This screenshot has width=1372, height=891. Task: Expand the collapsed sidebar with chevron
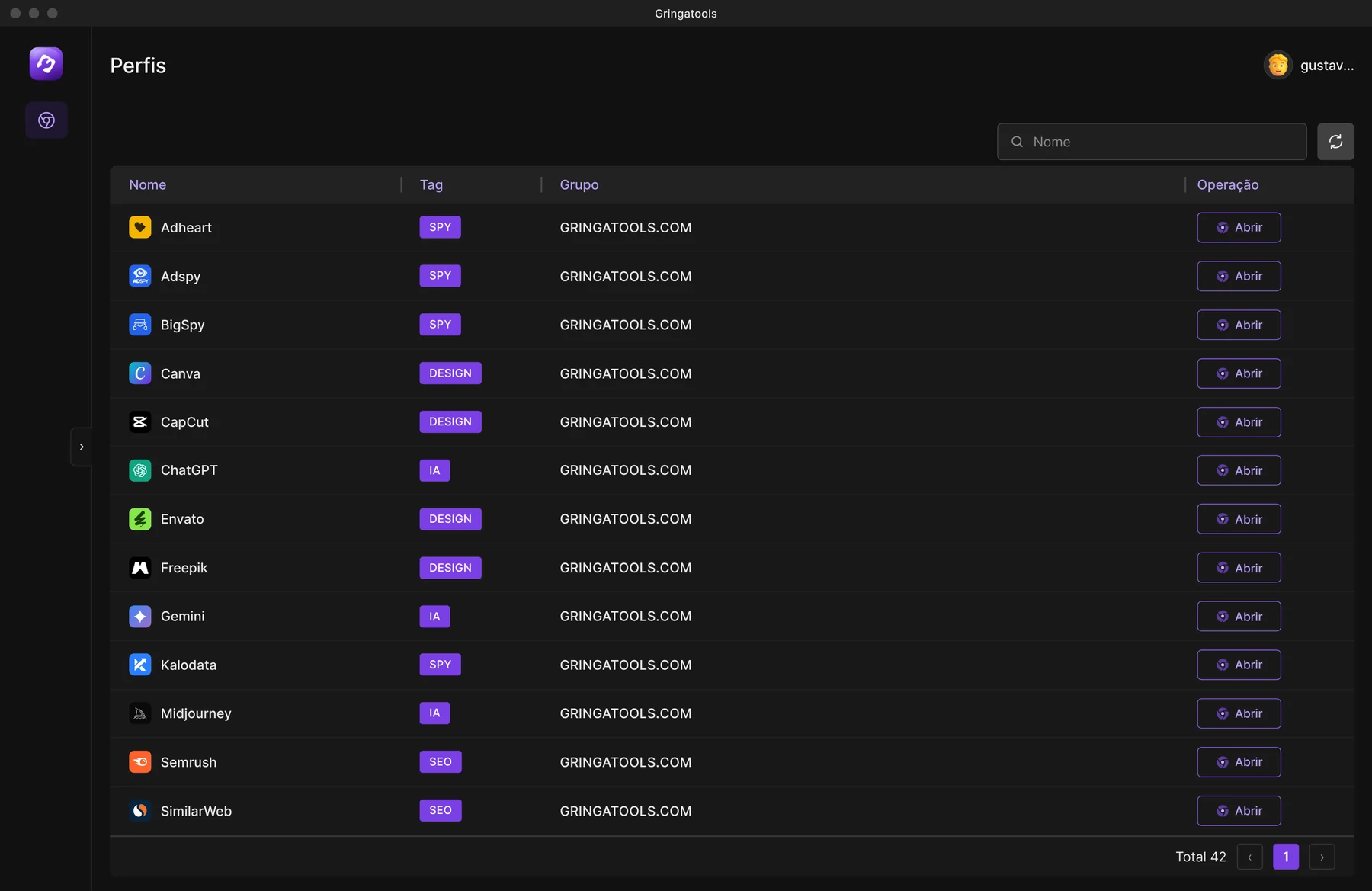[x=82, y=447]
